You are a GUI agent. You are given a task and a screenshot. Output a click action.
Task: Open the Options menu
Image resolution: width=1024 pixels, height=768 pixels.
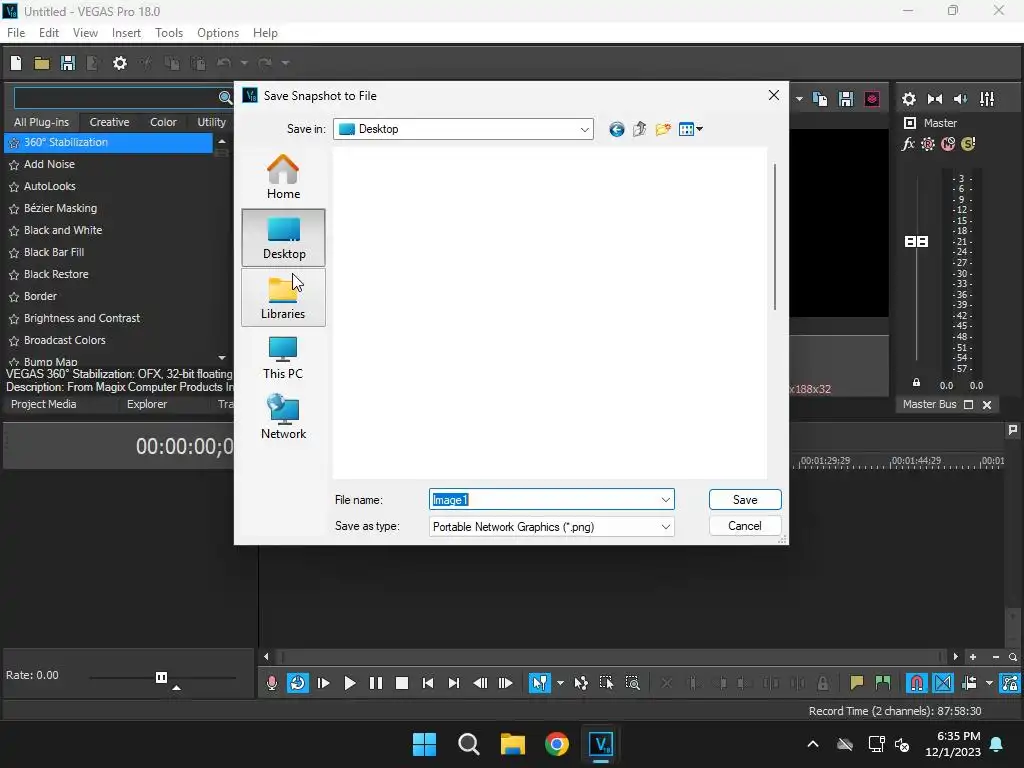pos(217,33)
